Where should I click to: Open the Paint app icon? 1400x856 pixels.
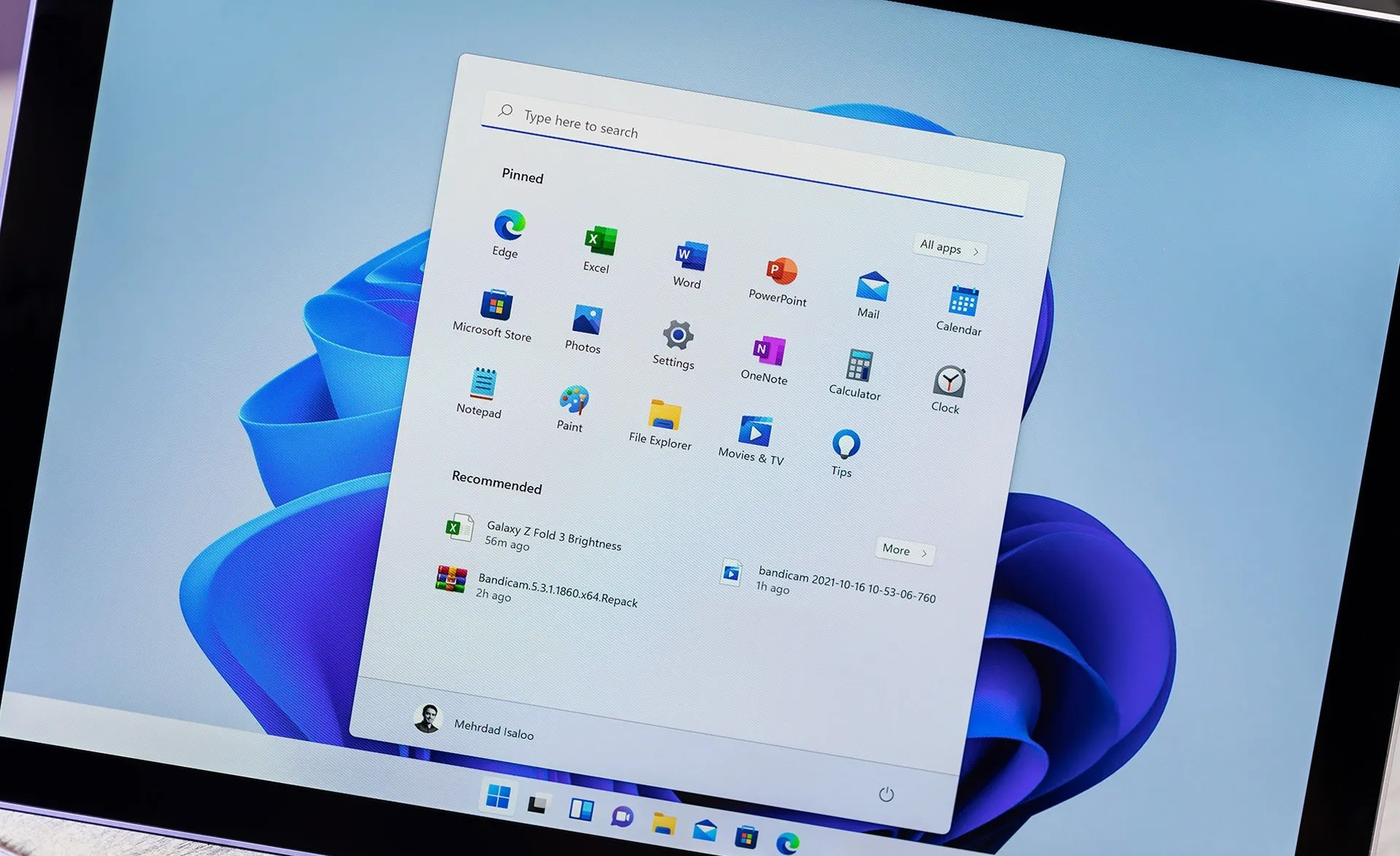(573, 400)
